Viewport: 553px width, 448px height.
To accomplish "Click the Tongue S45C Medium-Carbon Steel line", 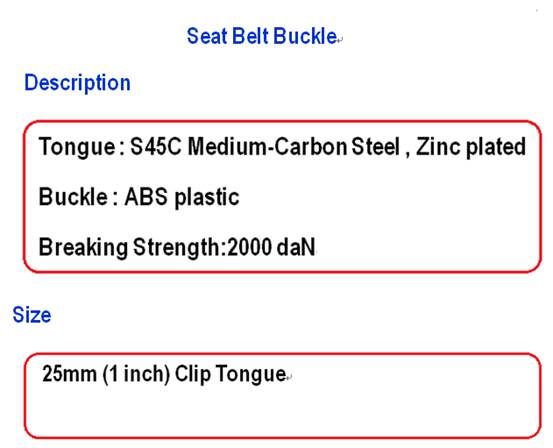I will point(282,147).
